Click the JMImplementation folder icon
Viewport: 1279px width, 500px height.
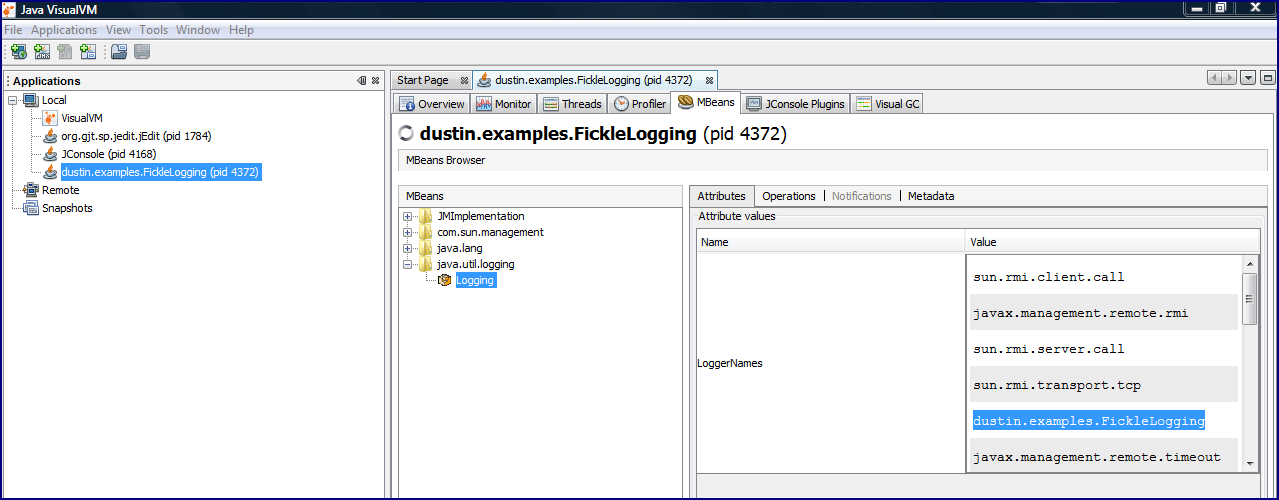tap(426, 216)
